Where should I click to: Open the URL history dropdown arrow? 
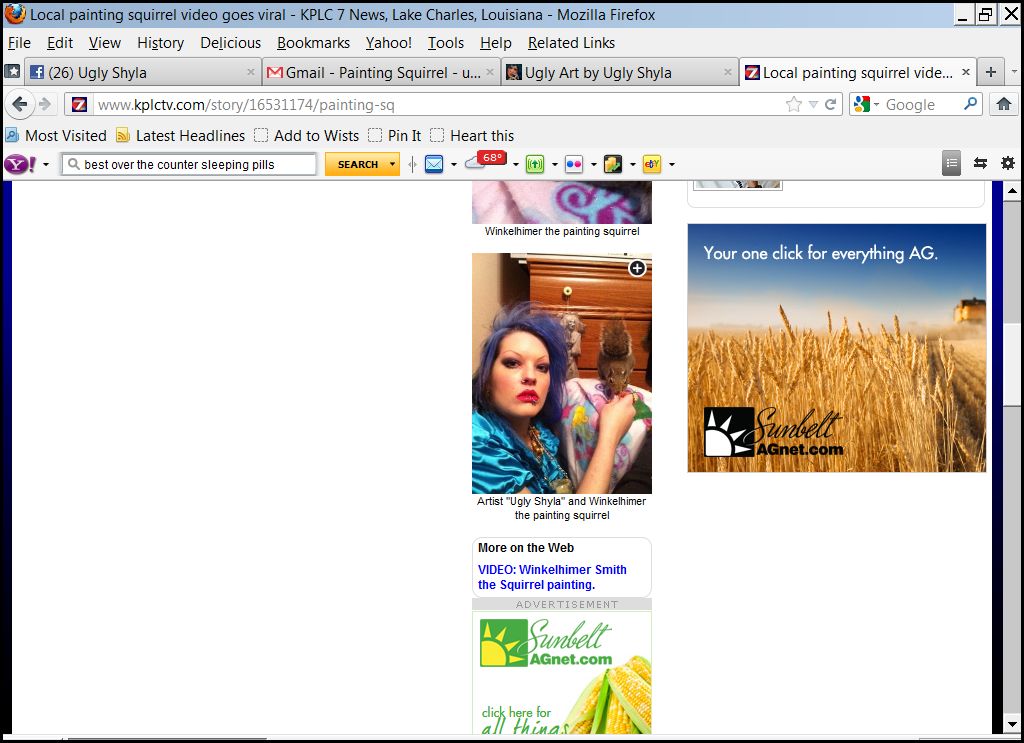813,104
